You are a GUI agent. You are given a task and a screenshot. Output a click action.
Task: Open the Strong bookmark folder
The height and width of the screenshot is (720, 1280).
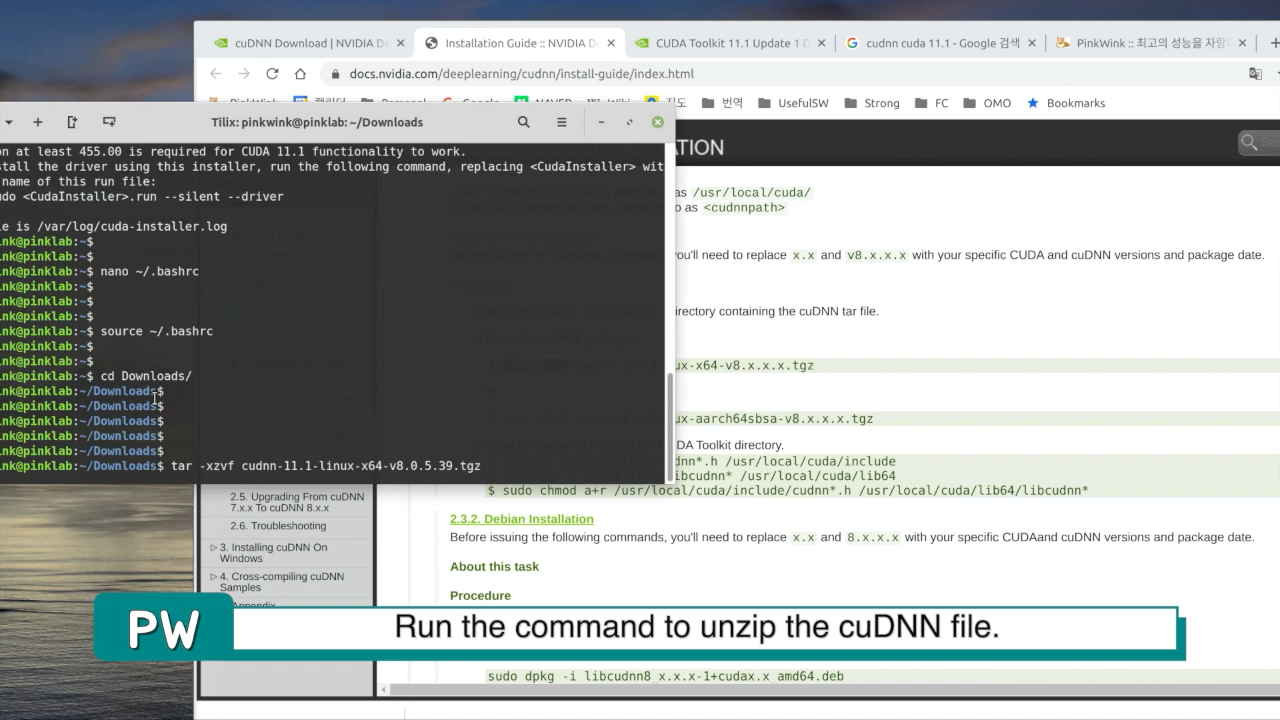872,103
